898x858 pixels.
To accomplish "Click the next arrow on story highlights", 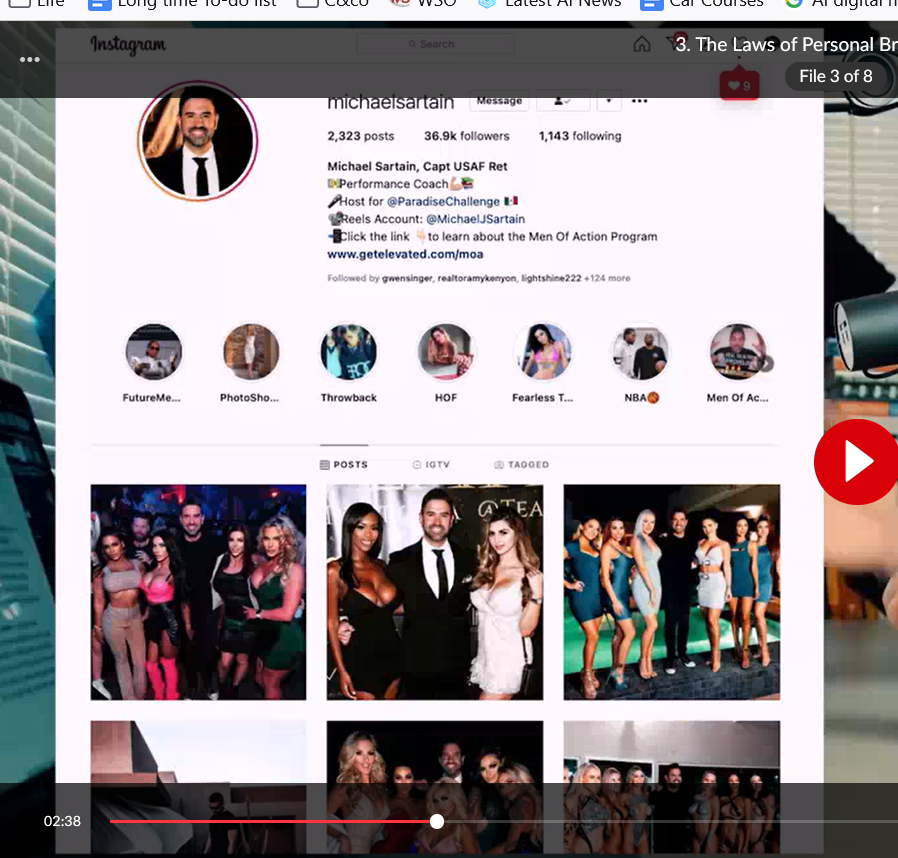I will [767, 364].
